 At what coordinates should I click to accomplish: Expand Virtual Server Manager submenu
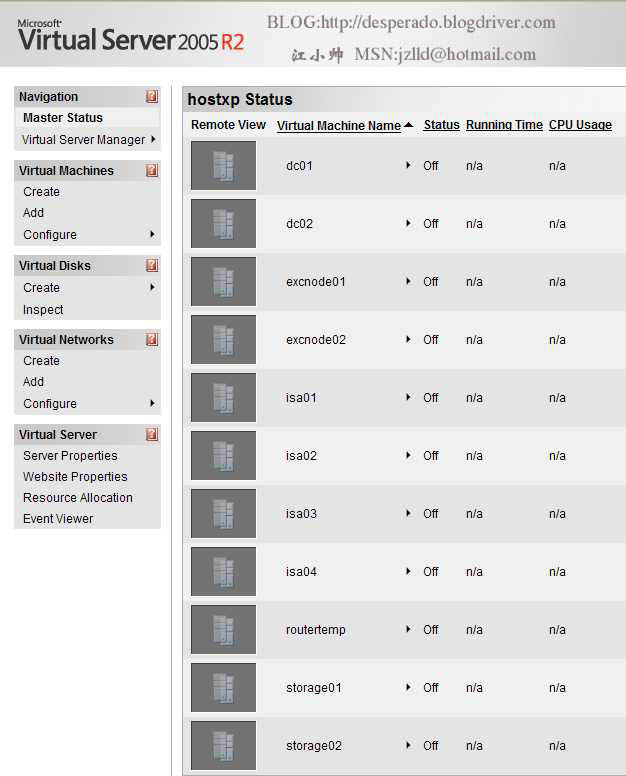[x=153, y=140]
